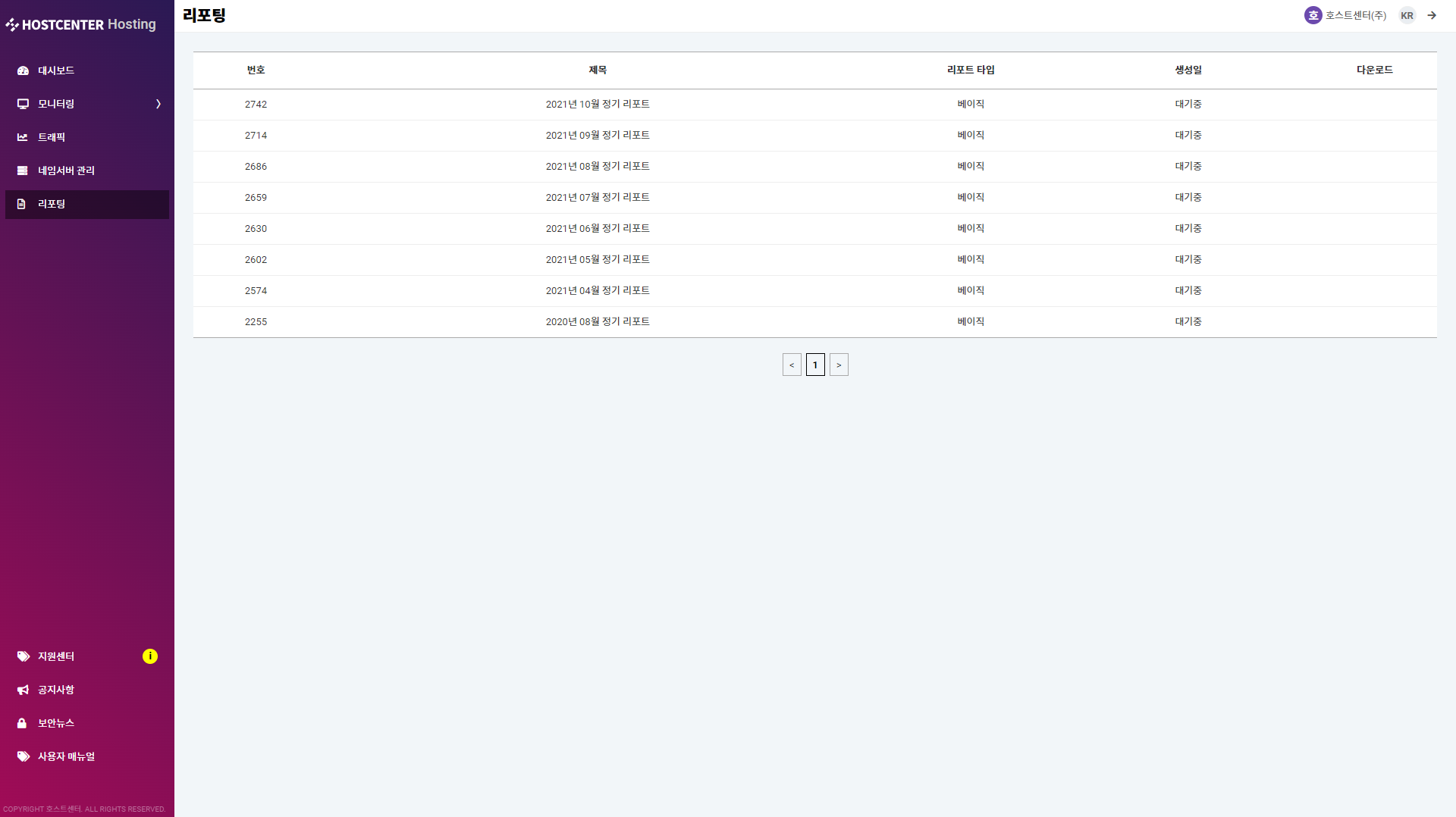1456x817 pixels.
Task: Switch language with the KR button
Action: tap(1407, 15)
